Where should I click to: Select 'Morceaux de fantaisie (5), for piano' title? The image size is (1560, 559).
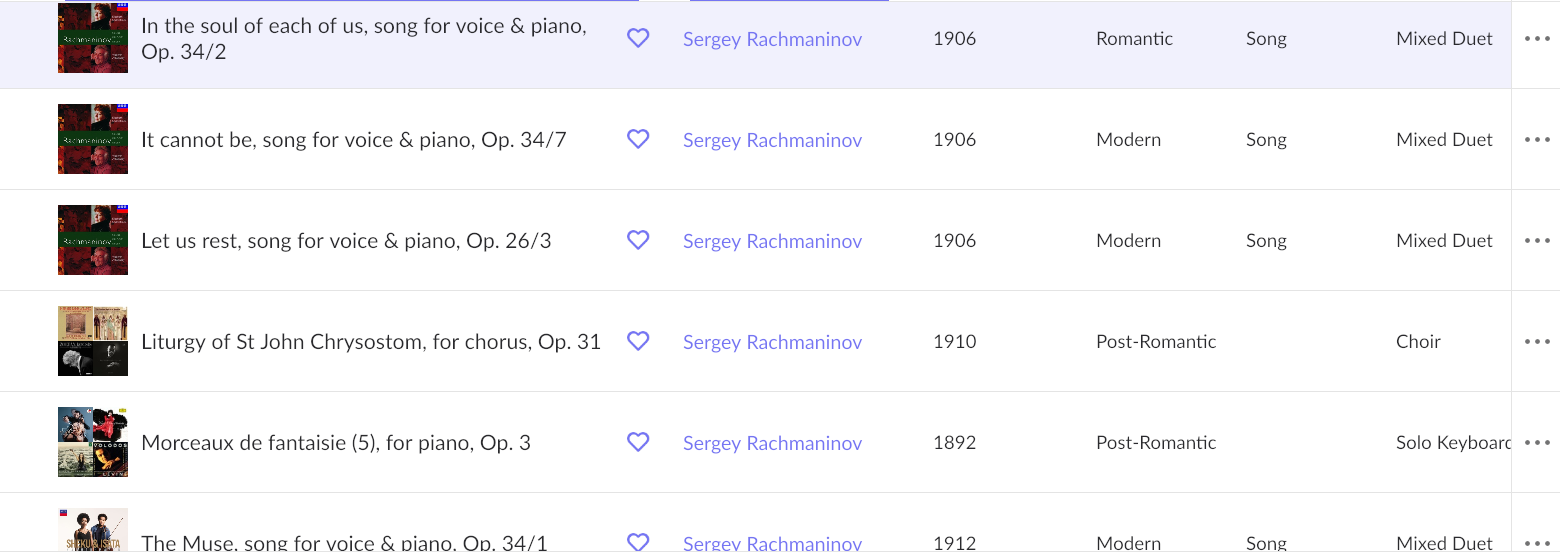(336, 443)
